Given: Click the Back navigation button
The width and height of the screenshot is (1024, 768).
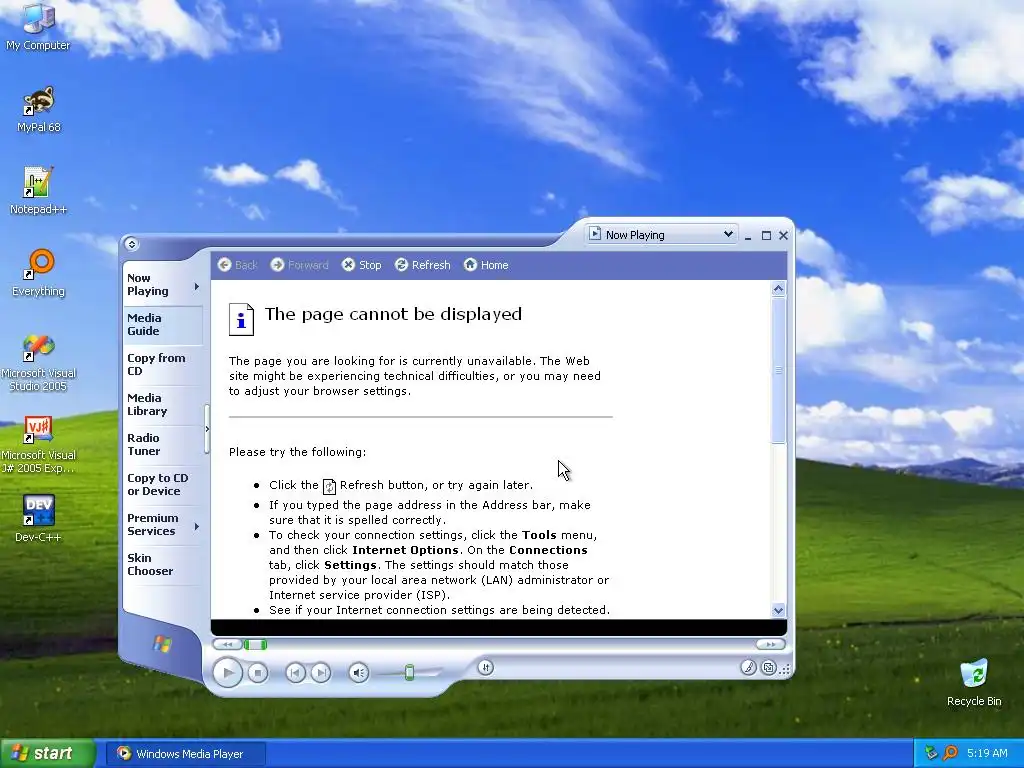Looking at the screenshot, I should click(x=237, y=264).
